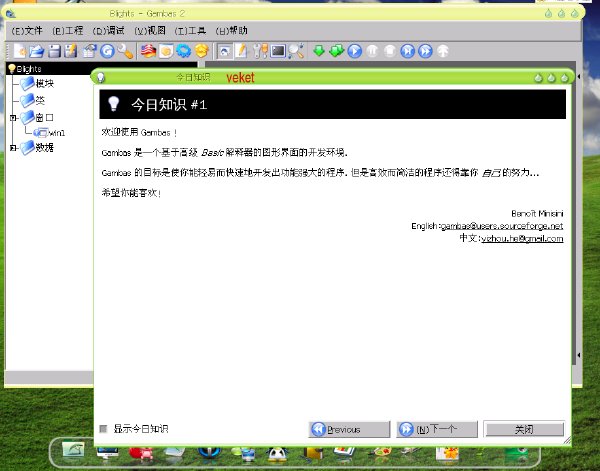This screenshot has width=600, height=471.
Task: Click the panda icon in the dock
Action: [277, 454]
